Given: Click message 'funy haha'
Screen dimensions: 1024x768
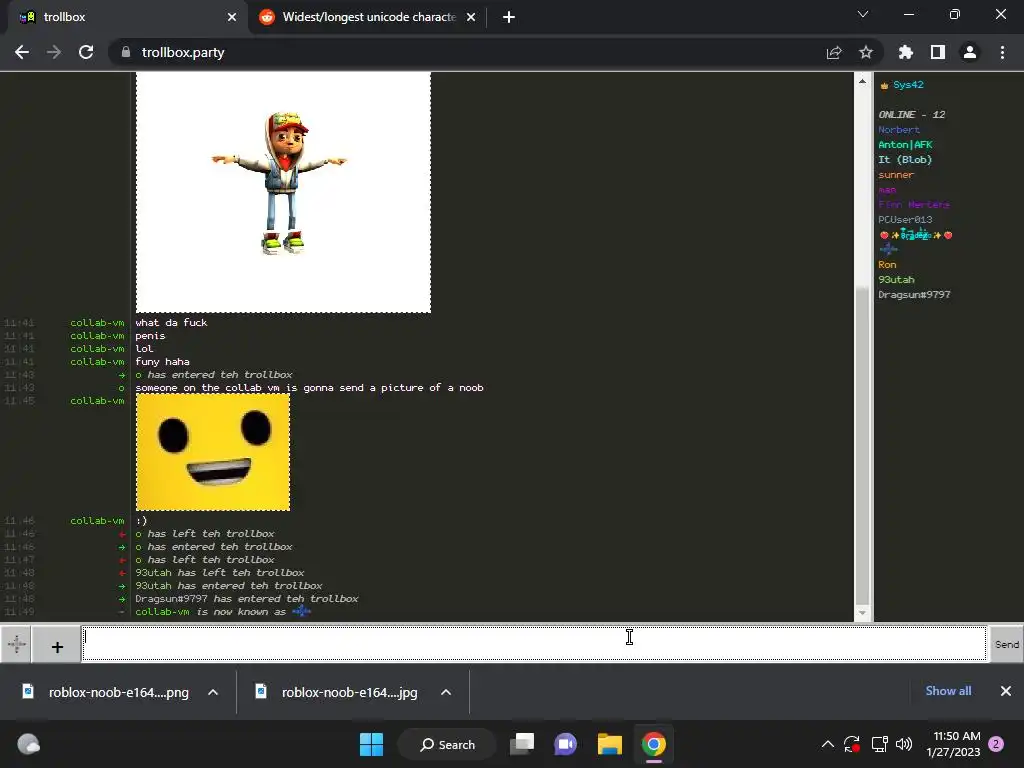Looking at the screenshot, I should click(x=163, y=362).
